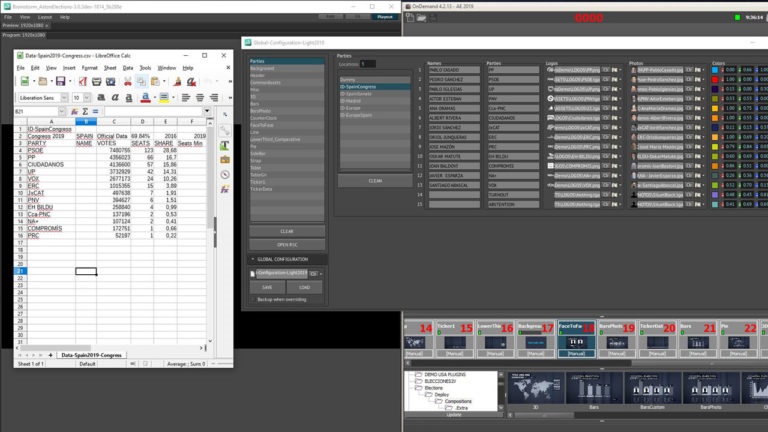The image size is (768, 432).
Task: Open dropdown arrow next to Save icon
Action: pyautogui.click(x=69, y=81)
